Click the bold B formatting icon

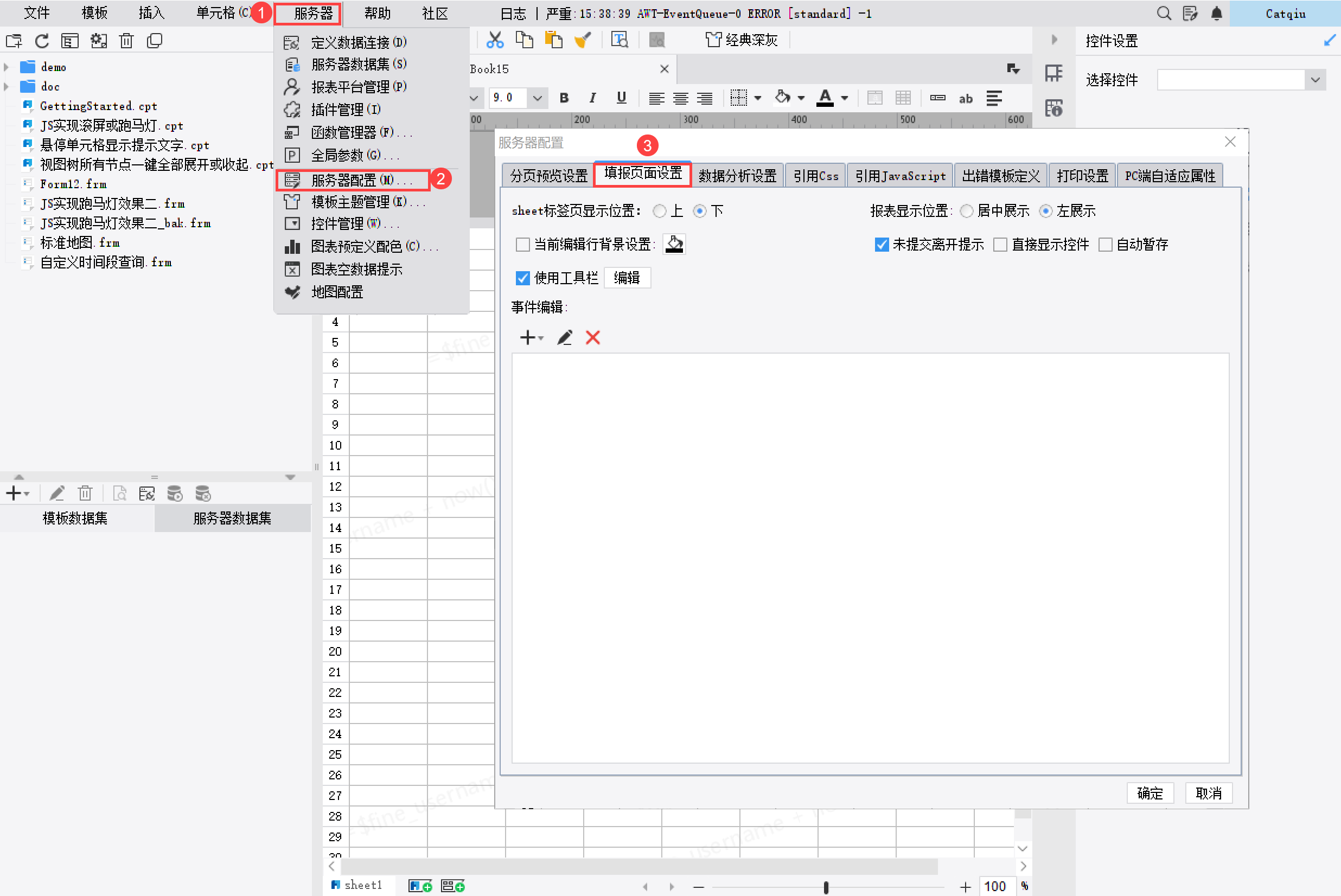pos(564,98)
